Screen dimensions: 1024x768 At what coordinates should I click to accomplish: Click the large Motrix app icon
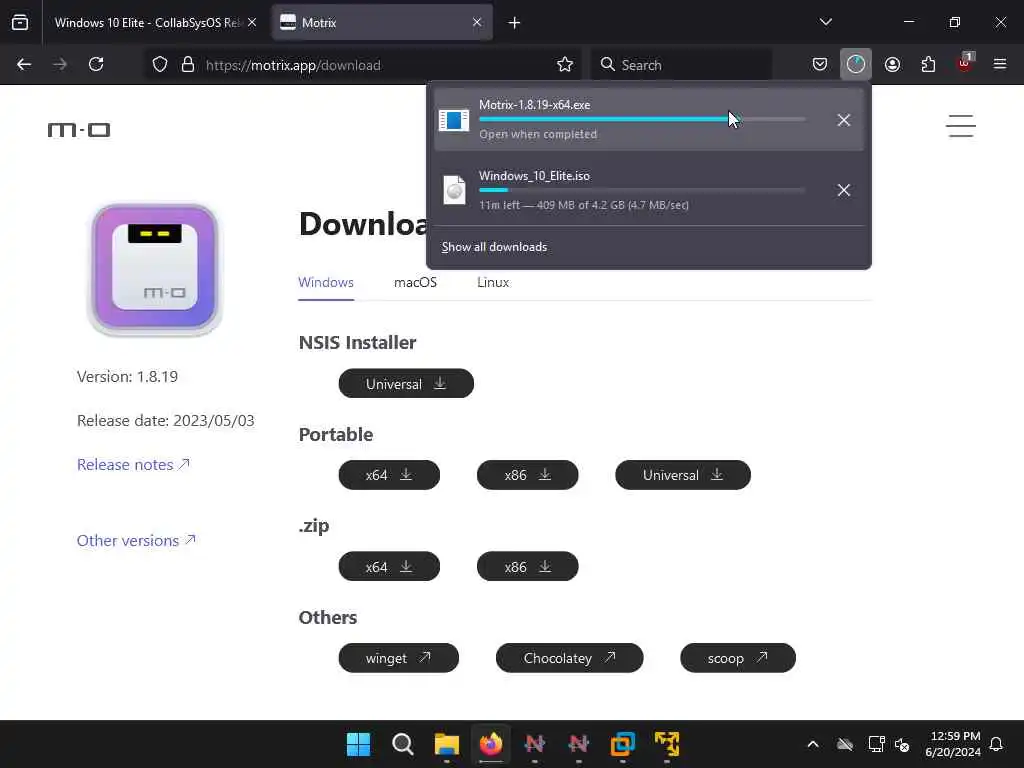click(155, 269)
